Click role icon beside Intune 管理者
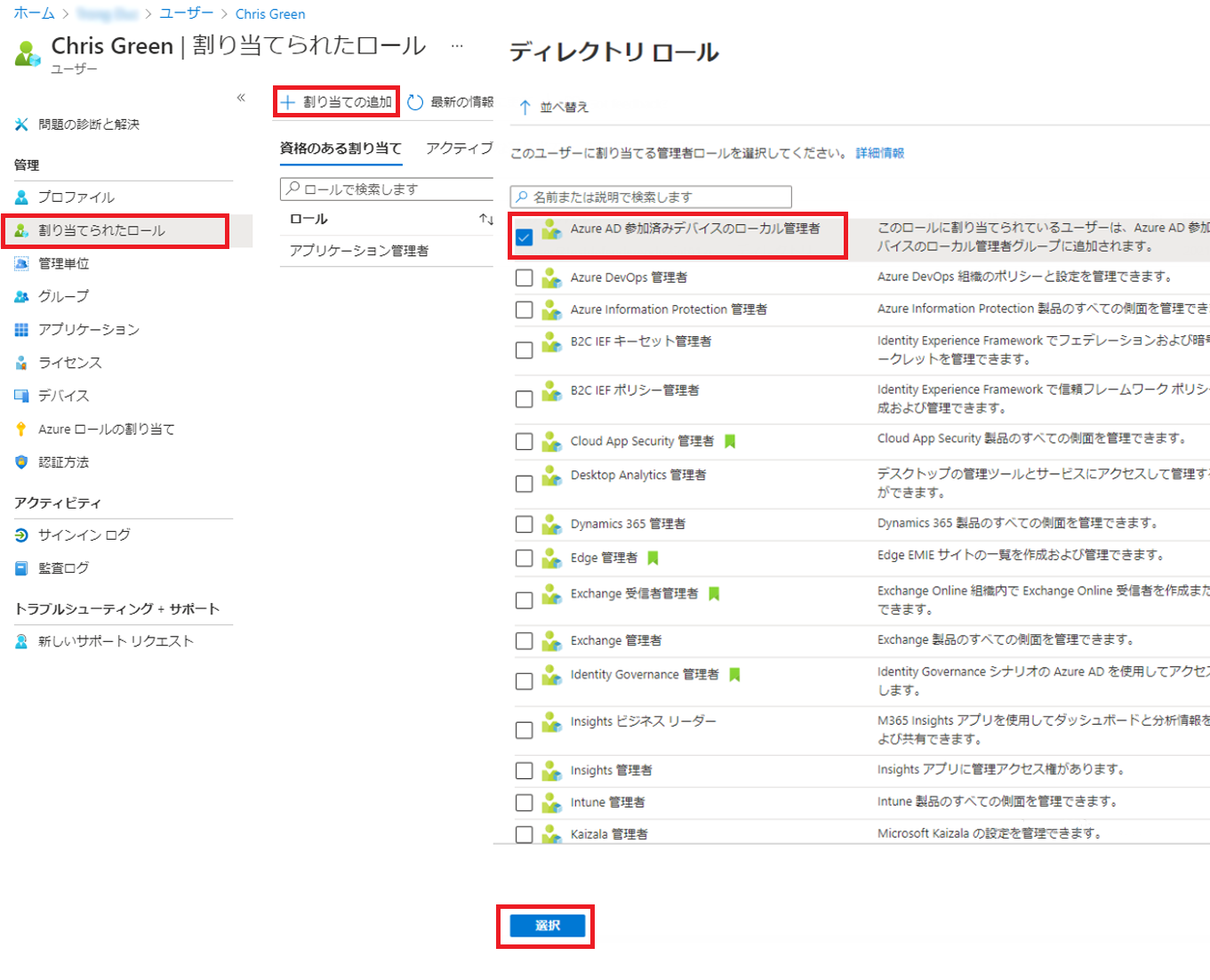 pyautogui.click(x=552, y=802)
